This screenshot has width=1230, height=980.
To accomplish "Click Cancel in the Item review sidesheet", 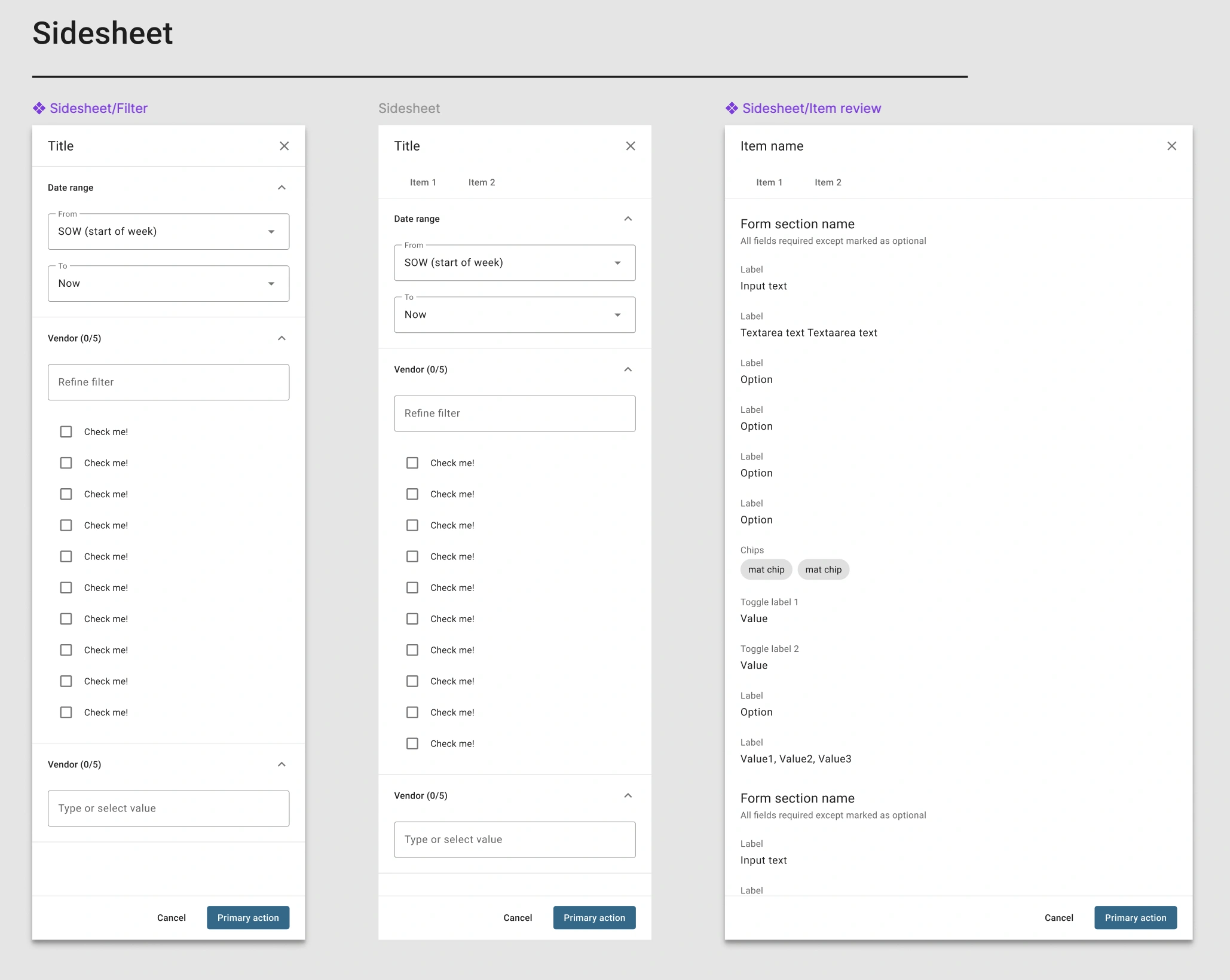I will 1059,918.
